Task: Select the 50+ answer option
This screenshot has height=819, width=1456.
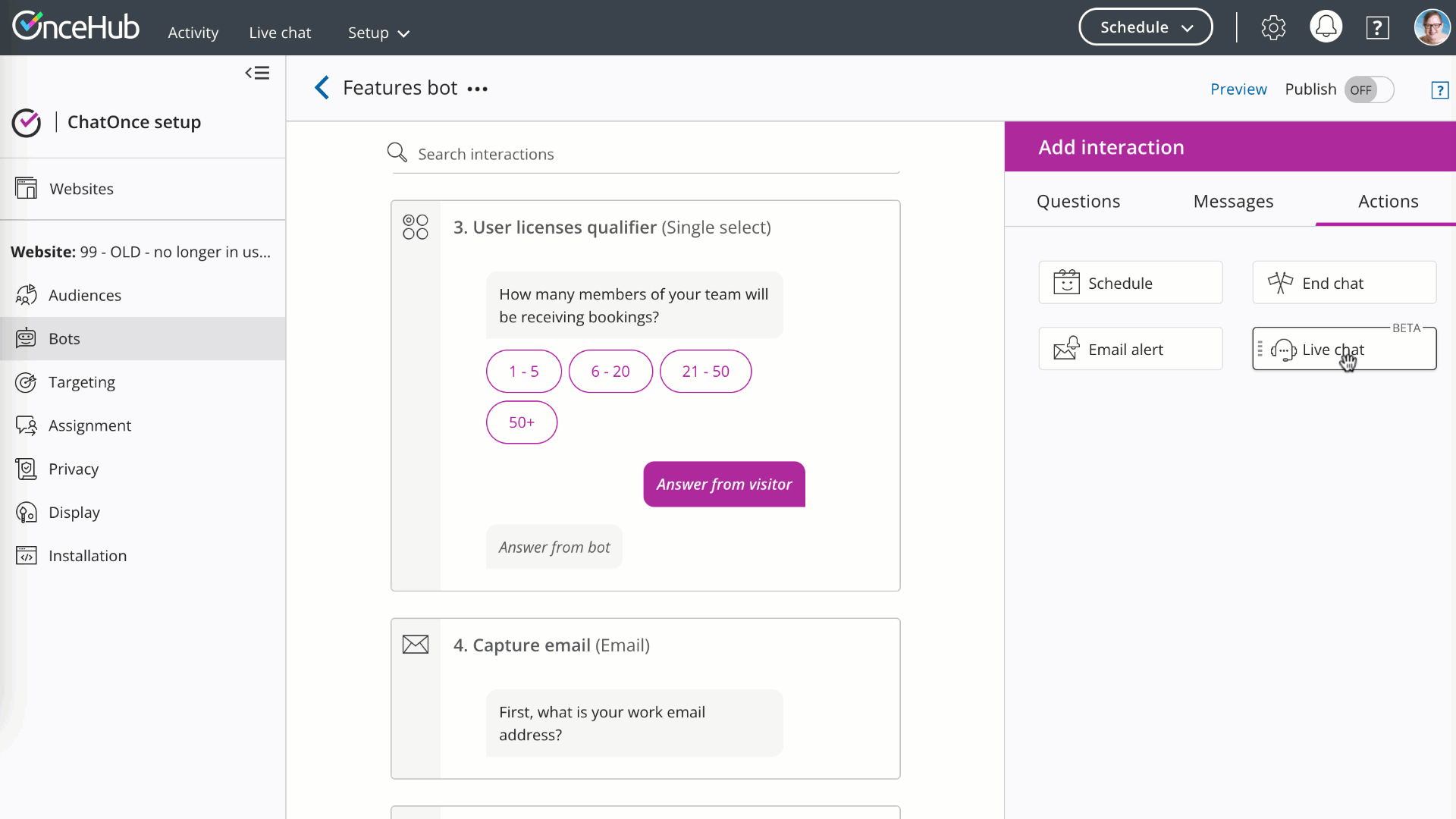Action: tap(521, 422)
